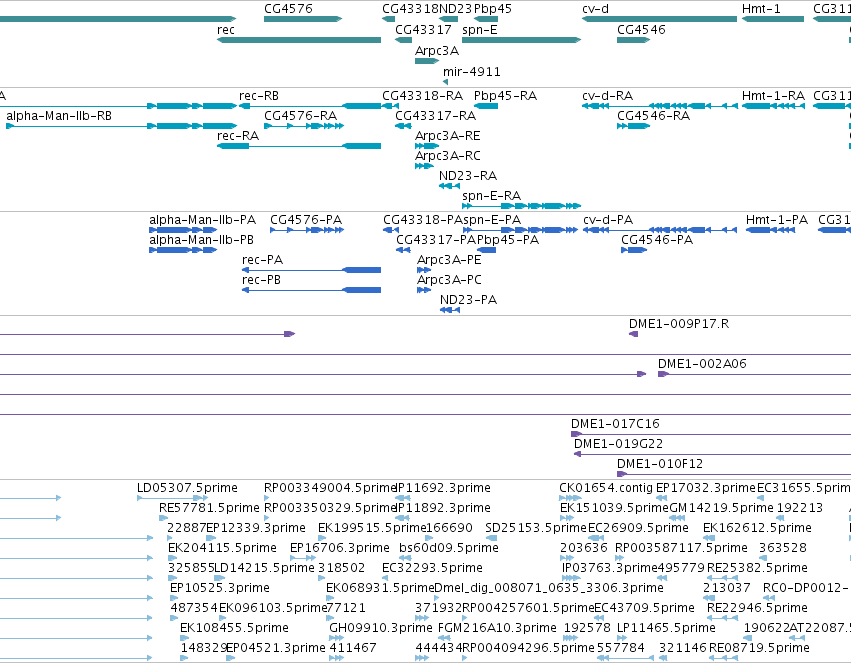Image resolution: width=851 pixels, height=663 pixels.
Task: Open protein CG4576-PA label
Action: coord(306,220)
